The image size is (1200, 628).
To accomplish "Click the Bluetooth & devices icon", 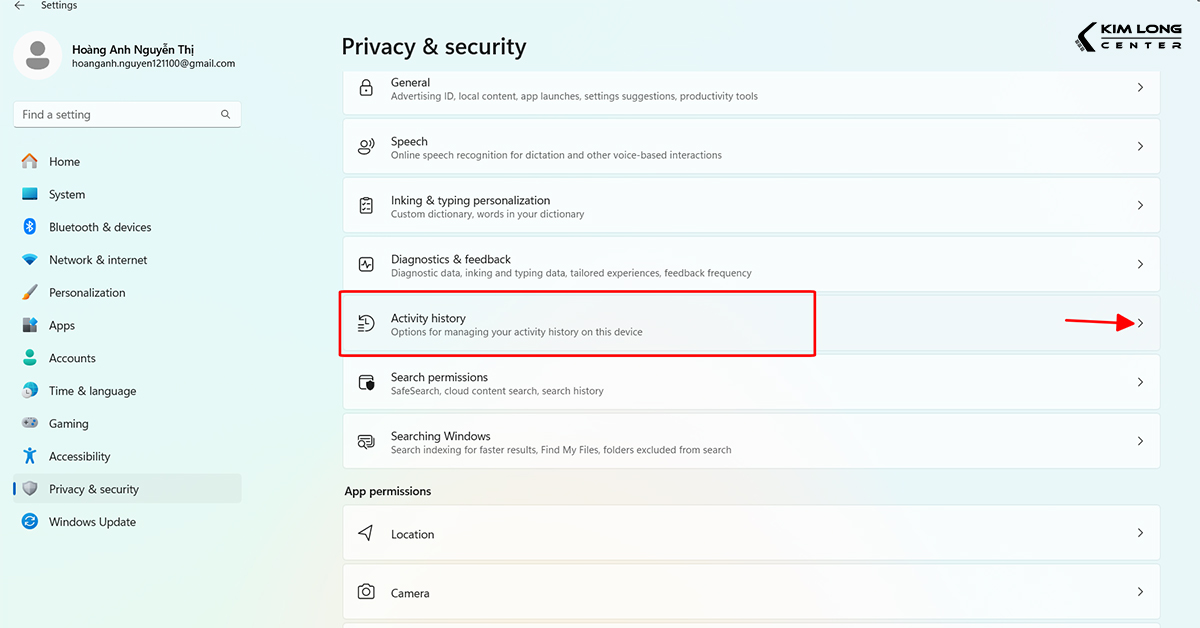I will [x=30, y=227].
